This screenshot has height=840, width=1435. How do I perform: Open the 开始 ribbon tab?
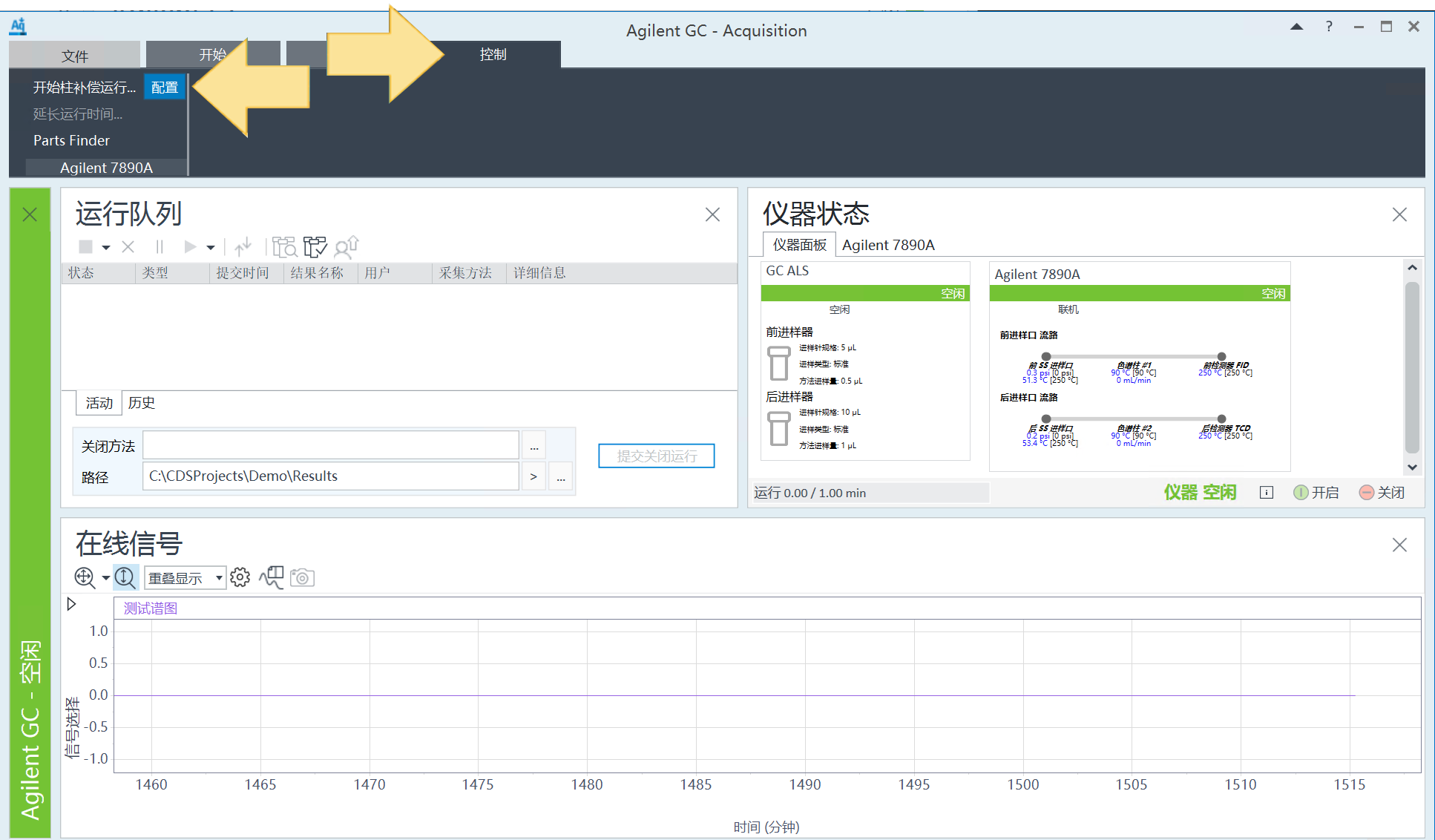coord(213,54)
